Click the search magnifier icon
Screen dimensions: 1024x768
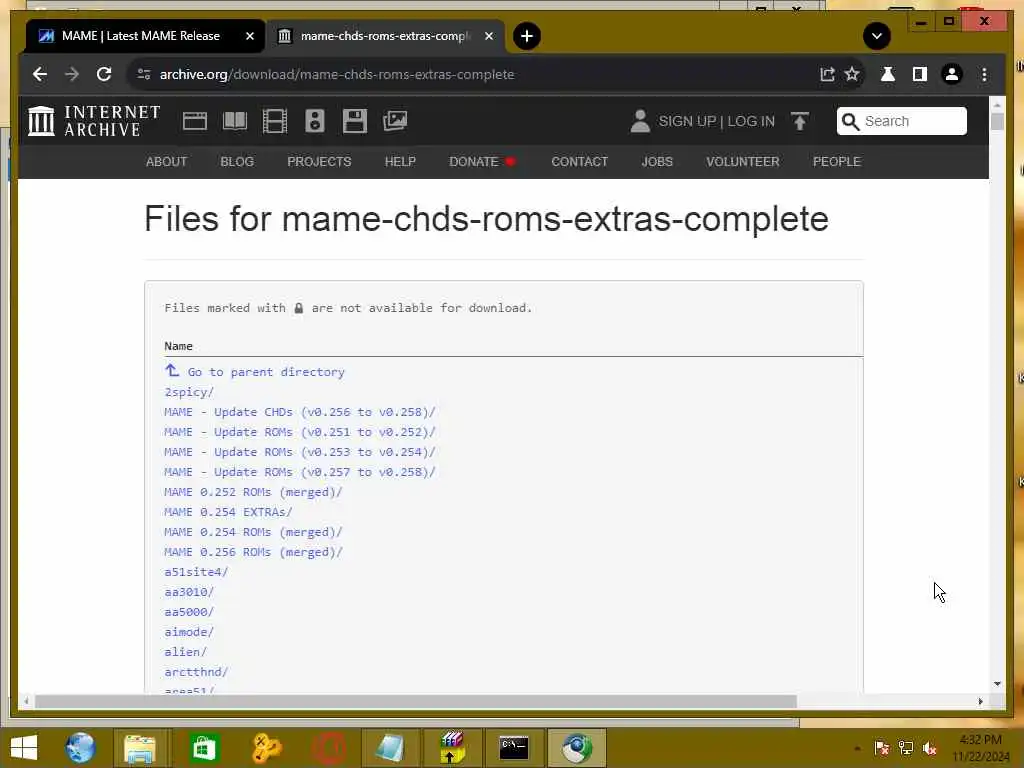pos(850,121)
